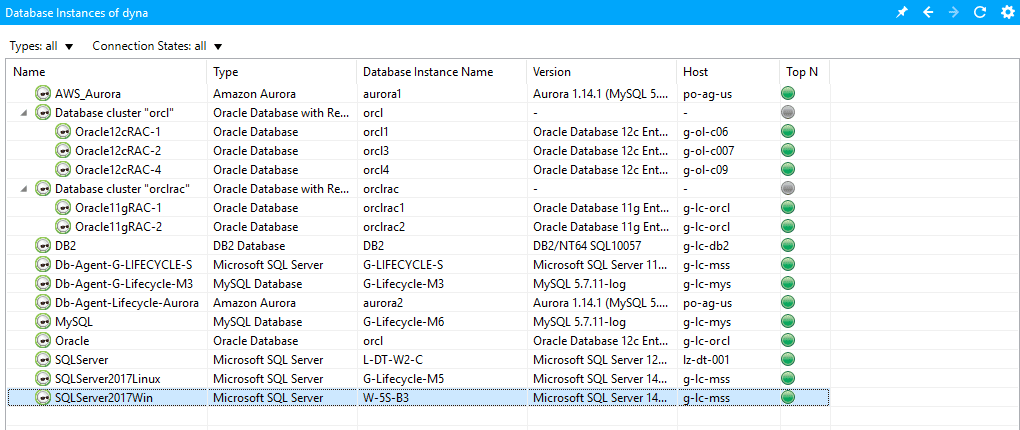Viewport: 1020px width, 430px height.
Task: Click type cell "DB2 Database"
Action: (x=249, y=245)
